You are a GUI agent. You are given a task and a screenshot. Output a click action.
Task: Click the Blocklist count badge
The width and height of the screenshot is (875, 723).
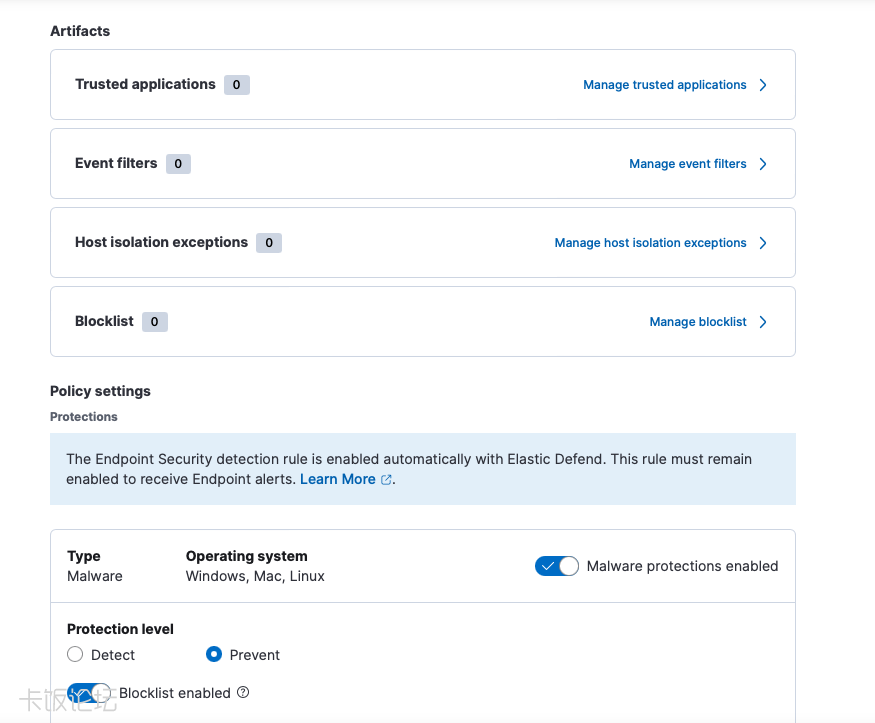coord(155,322)
